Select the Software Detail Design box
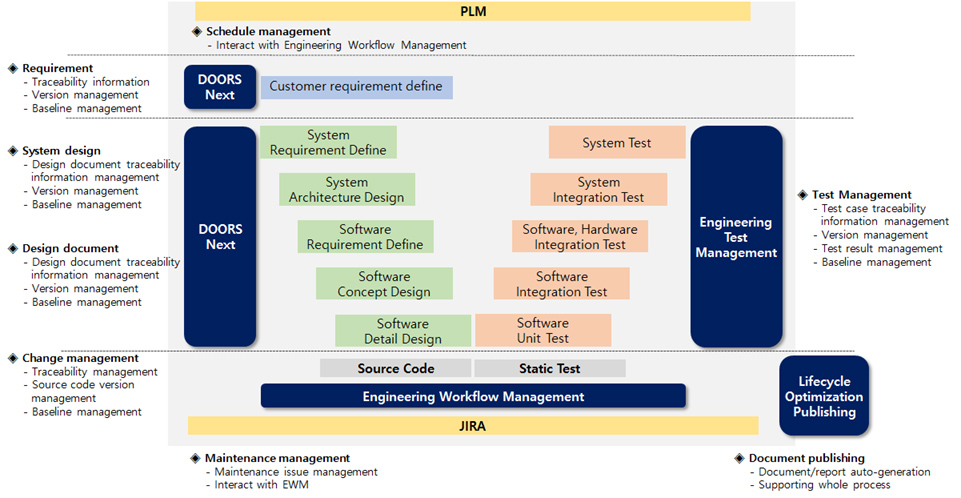The width and height of the screenshot is (961, 498). pos(403,331)
